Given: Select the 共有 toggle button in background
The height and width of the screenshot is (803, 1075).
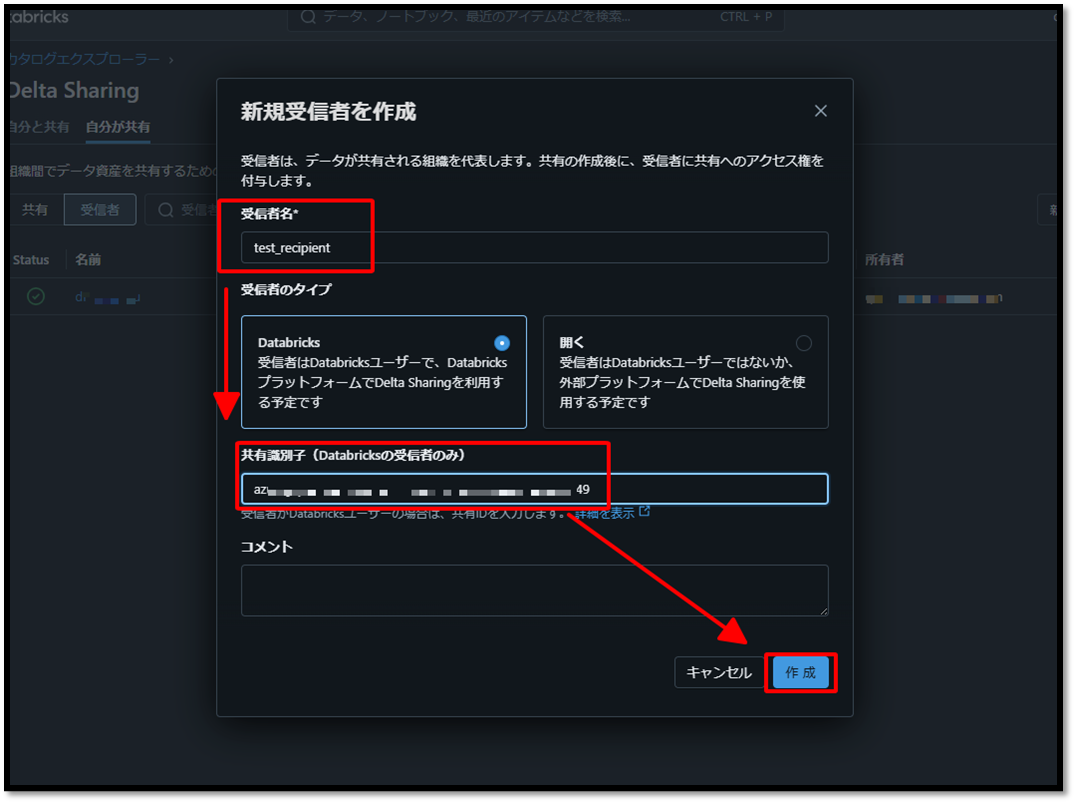Looking at the screenshot, I should pyautogui.click(x=35, y=210).
